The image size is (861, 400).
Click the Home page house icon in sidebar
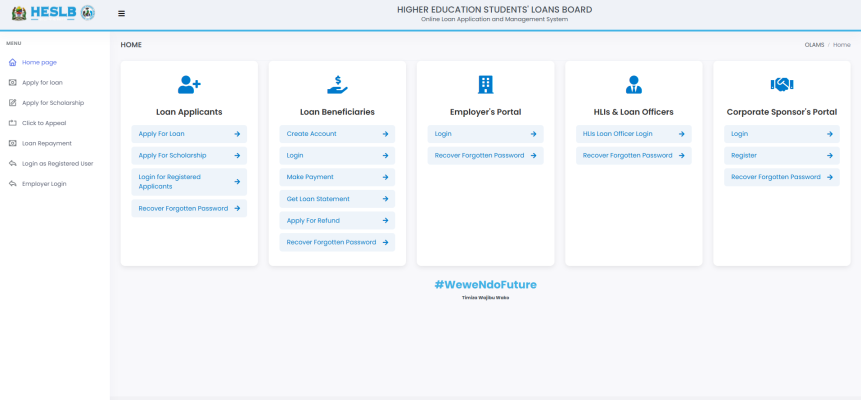tap(13, 63)
